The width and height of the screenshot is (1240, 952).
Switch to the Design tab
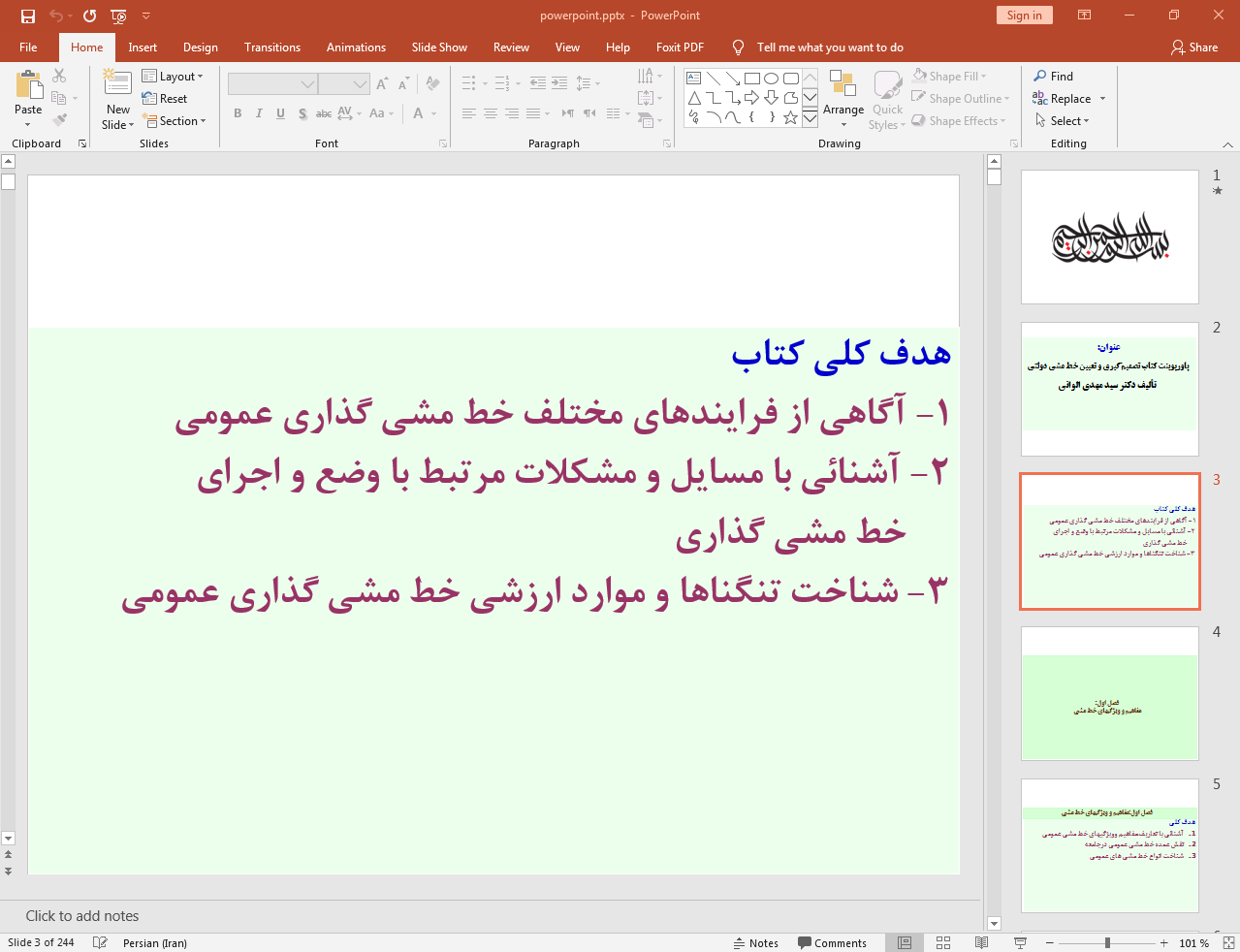tap(201, 47)
